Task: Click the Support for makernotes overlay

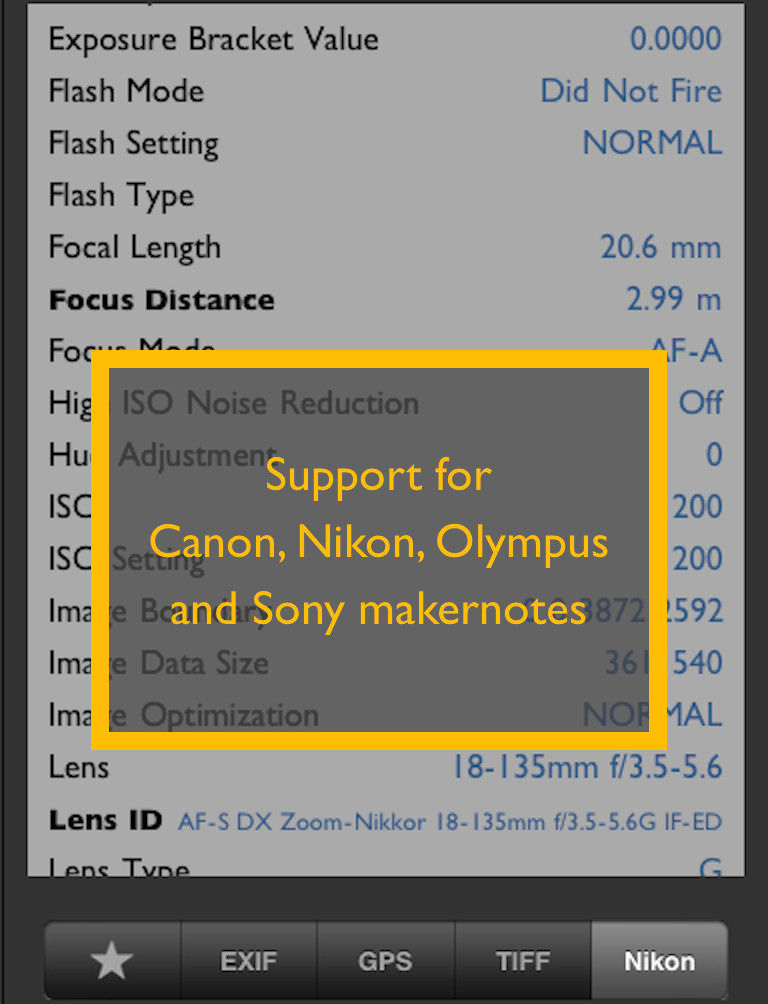Action: pyautogui.click(x=379, y=549)
